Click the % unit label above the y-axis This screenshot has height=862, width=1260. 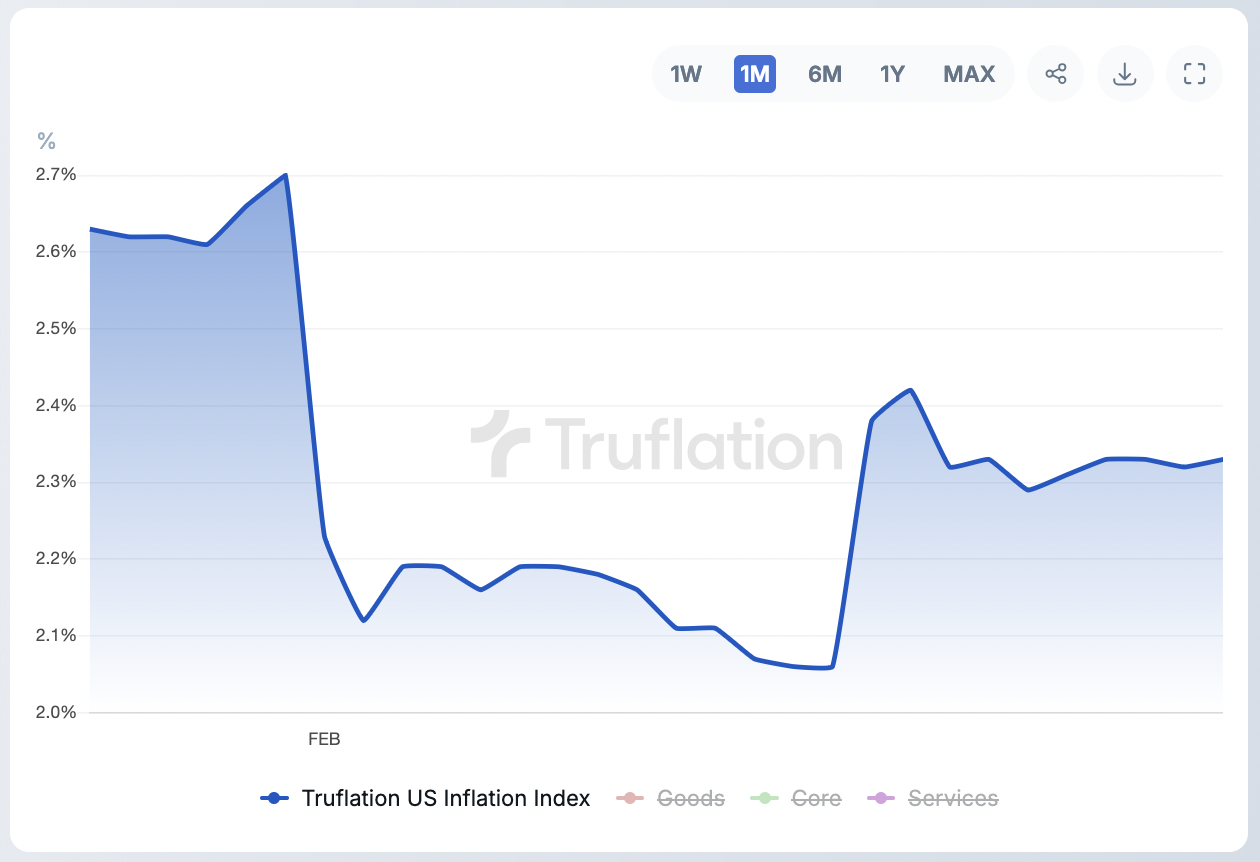click(46, 140)
